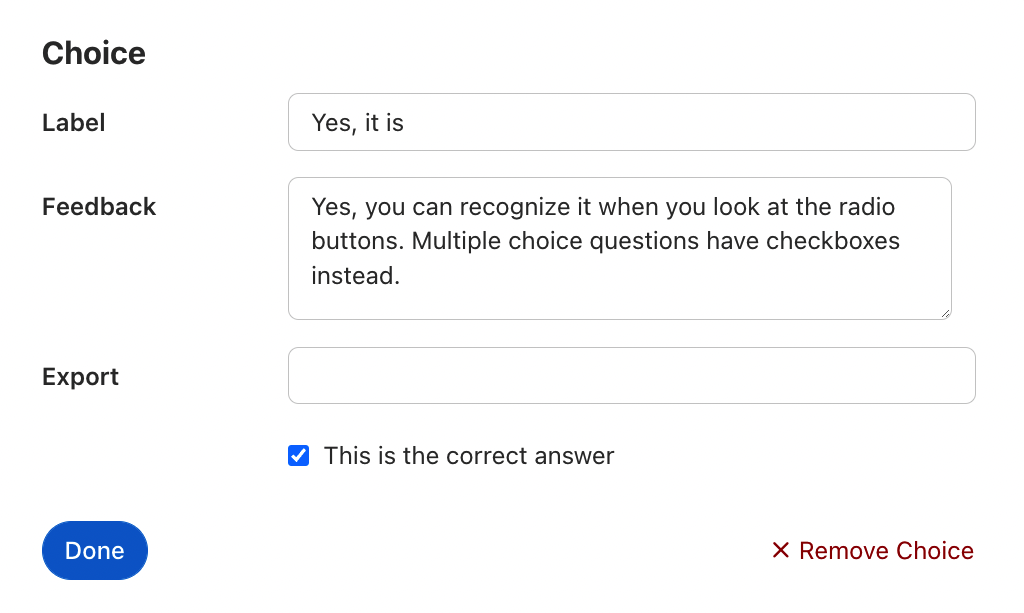
Task: Click the word 'radio' in Feedback text
Action: [868, 208]
